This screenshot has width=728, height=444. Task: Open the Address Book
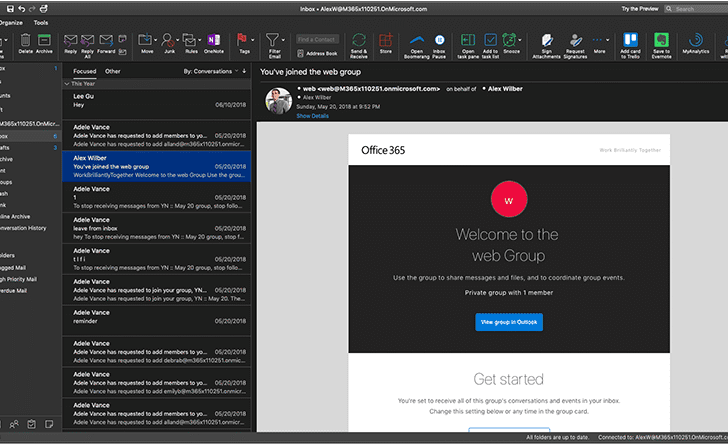pyautogui.click(x=317, y=53)
